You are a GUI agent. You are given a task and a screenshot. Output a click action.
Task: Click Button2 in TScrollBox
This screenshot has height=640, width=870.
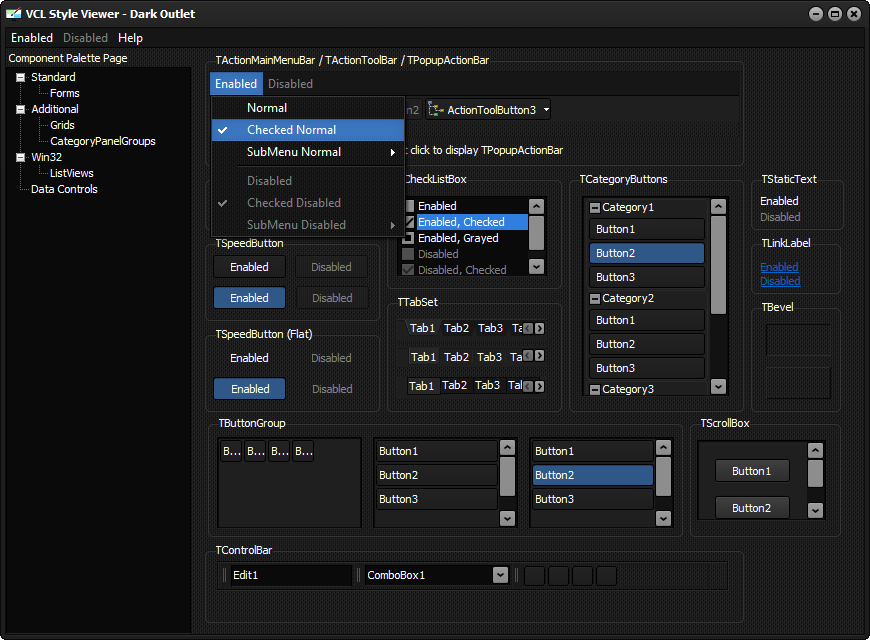pos(752,508)
